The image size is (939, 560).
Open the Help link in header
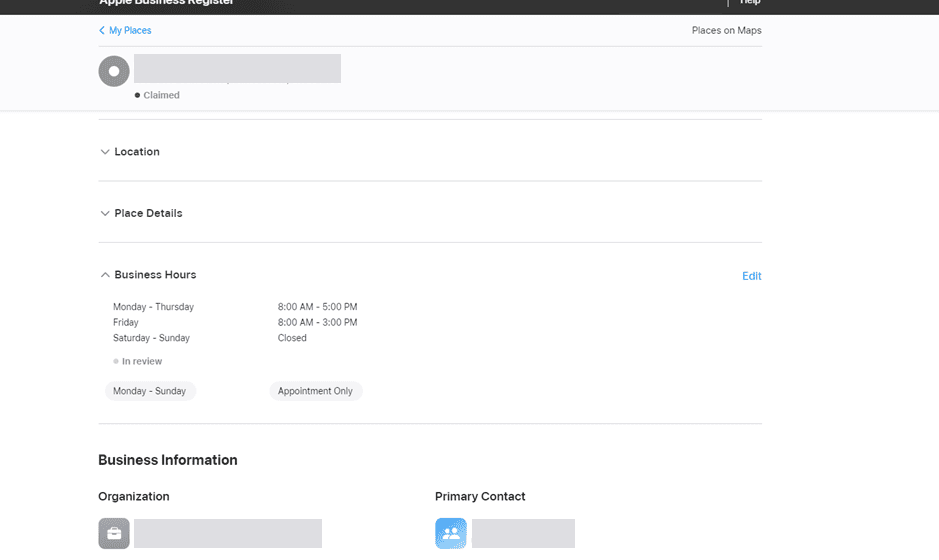click(750, 3)
